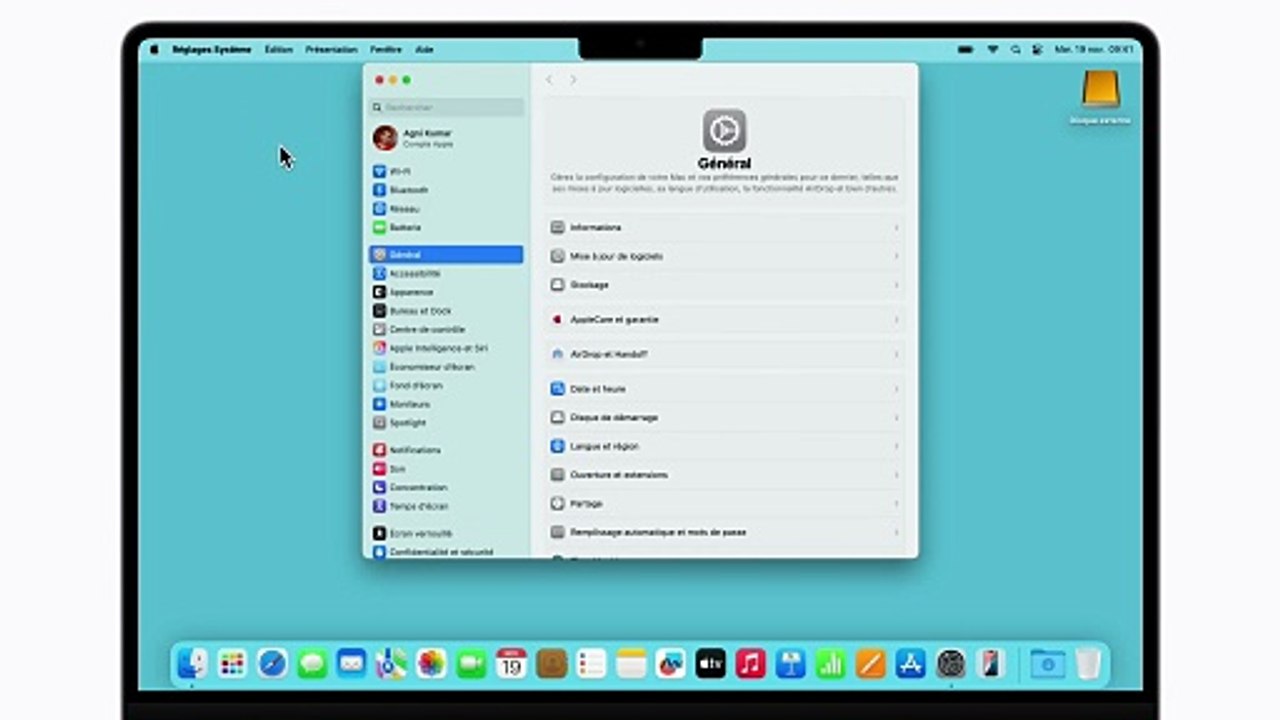Open the Apple menu

154,49
